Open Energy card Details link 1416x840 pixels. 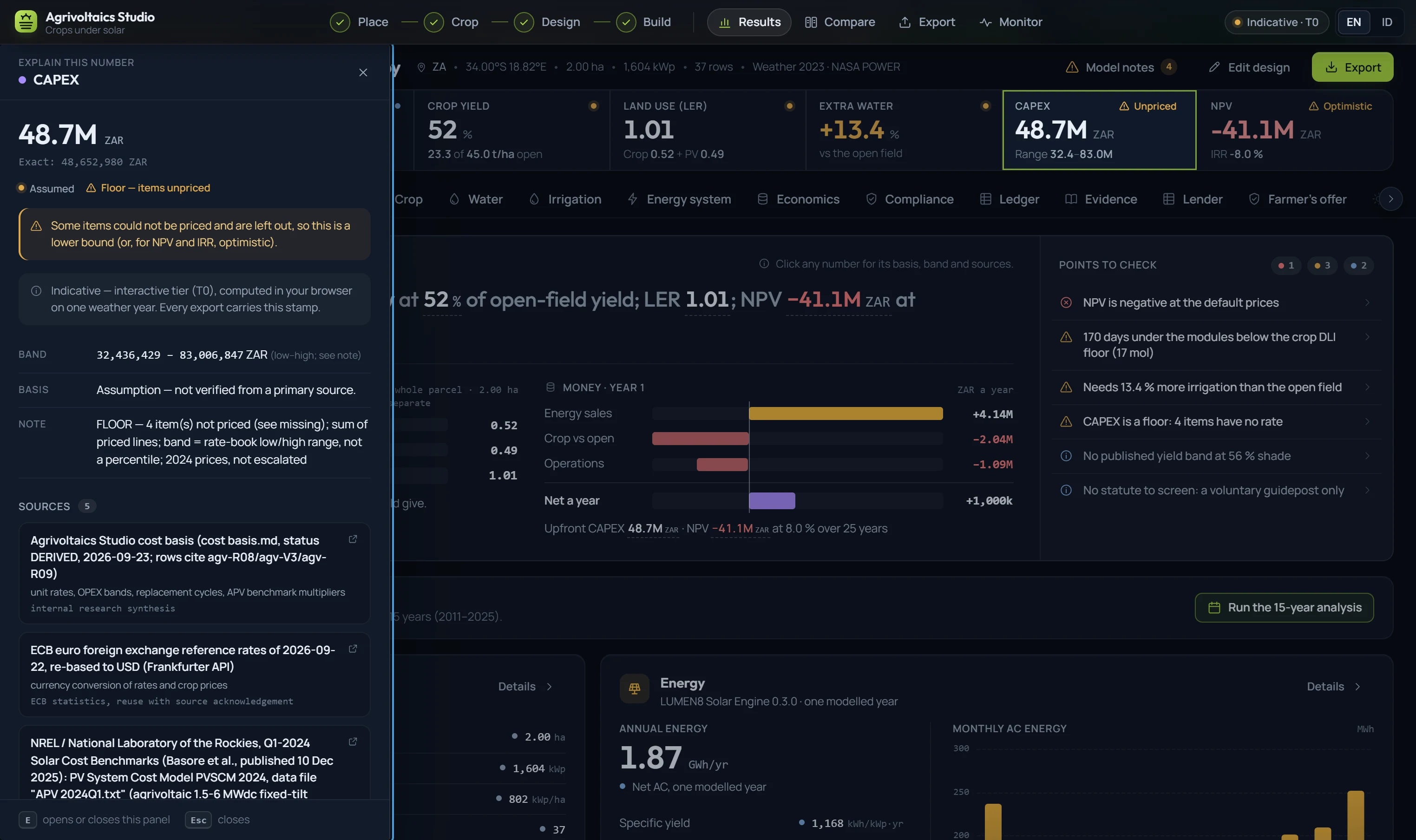(1333, 687)
